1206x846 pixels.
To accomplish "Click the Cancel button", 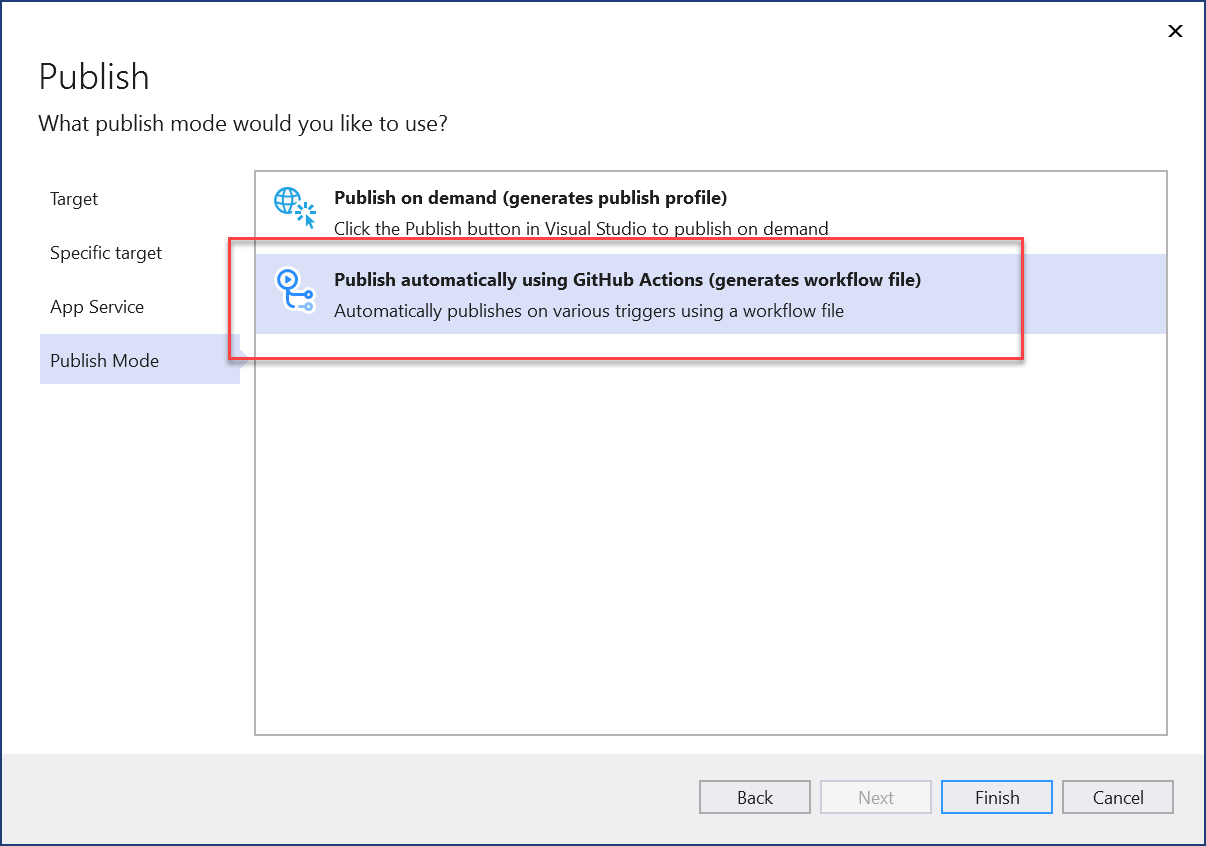I will (1117, 797).
